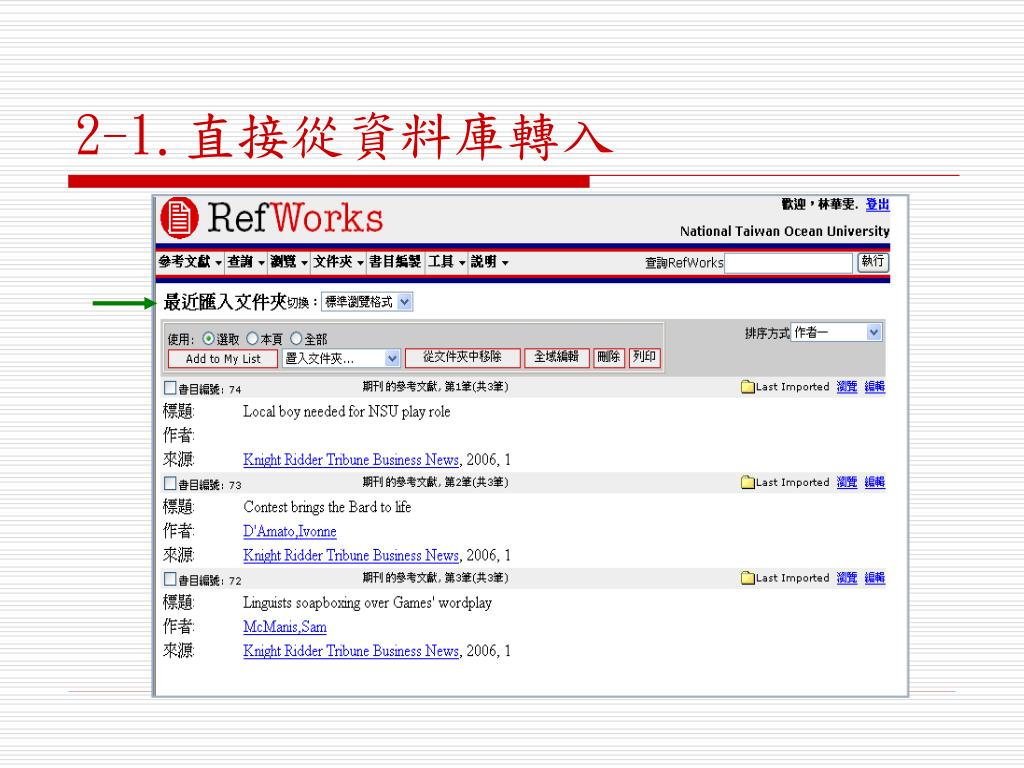Tick checkbox for reference number 72
The width and height of the screenshot is (1024, 768).
click(170, 579)
